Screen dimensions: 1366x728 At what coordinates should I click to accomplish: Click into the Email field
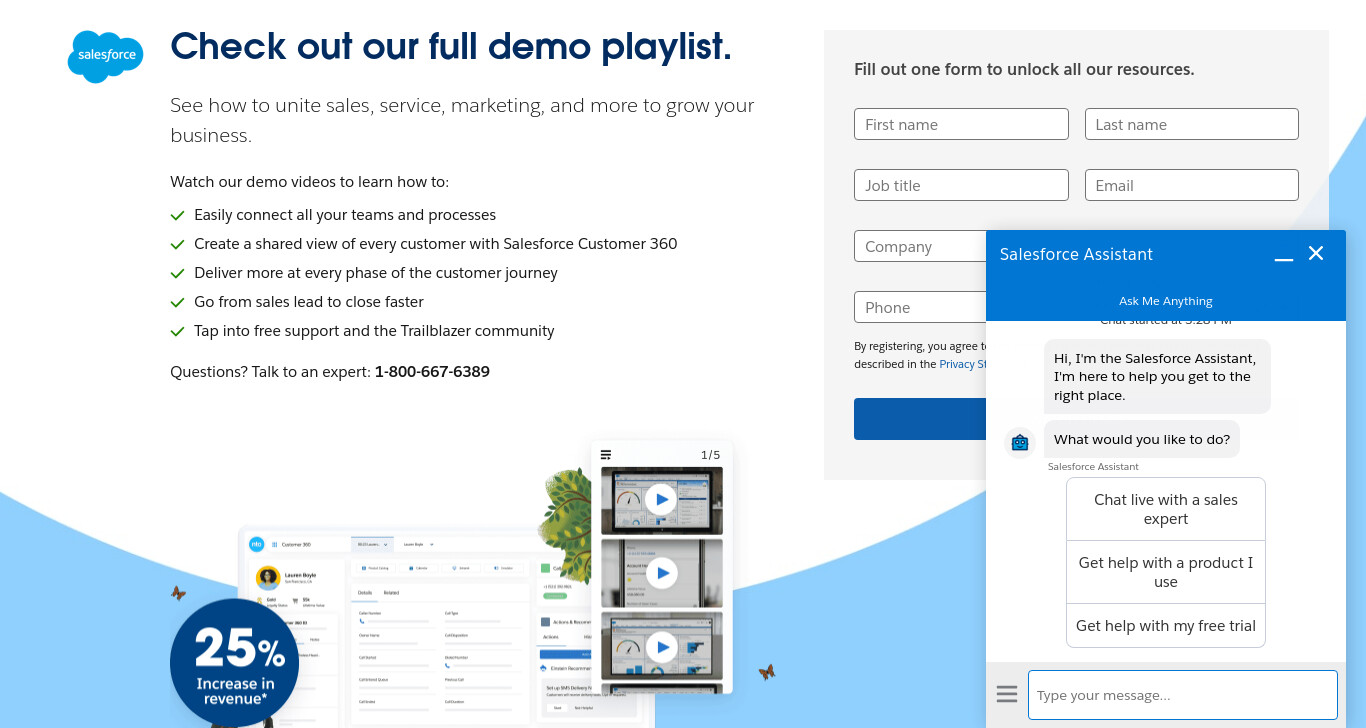[x=1192, y=185]
